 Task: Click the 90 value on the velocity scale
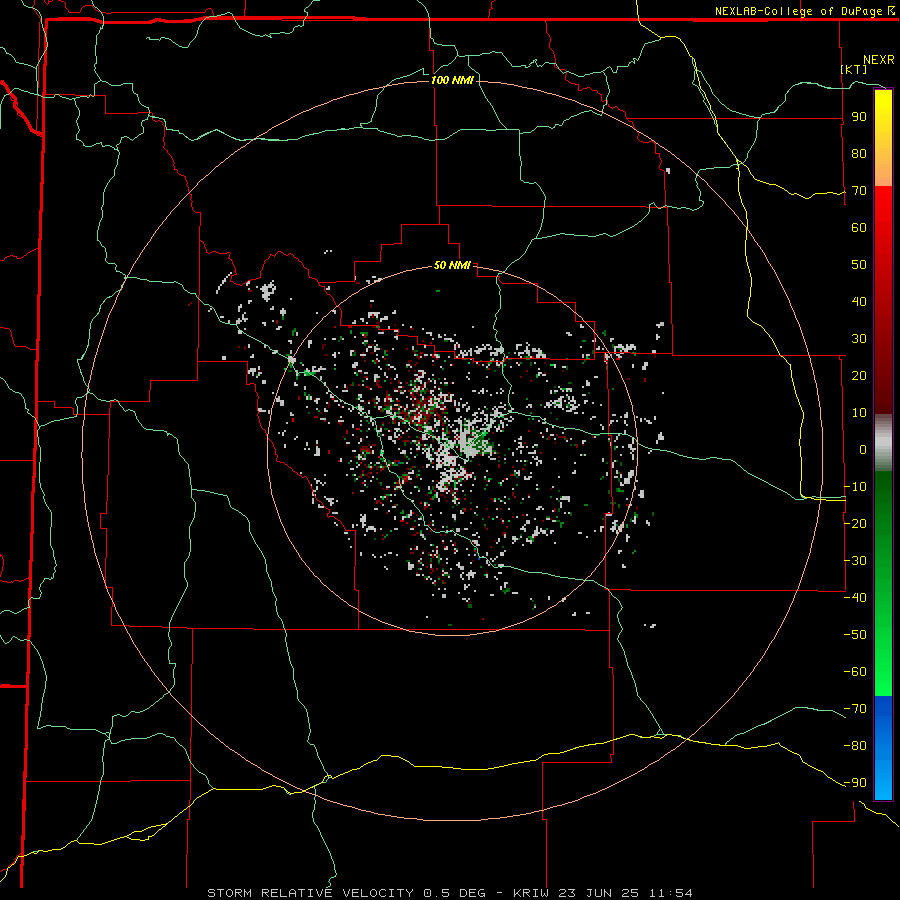[859, 117]
